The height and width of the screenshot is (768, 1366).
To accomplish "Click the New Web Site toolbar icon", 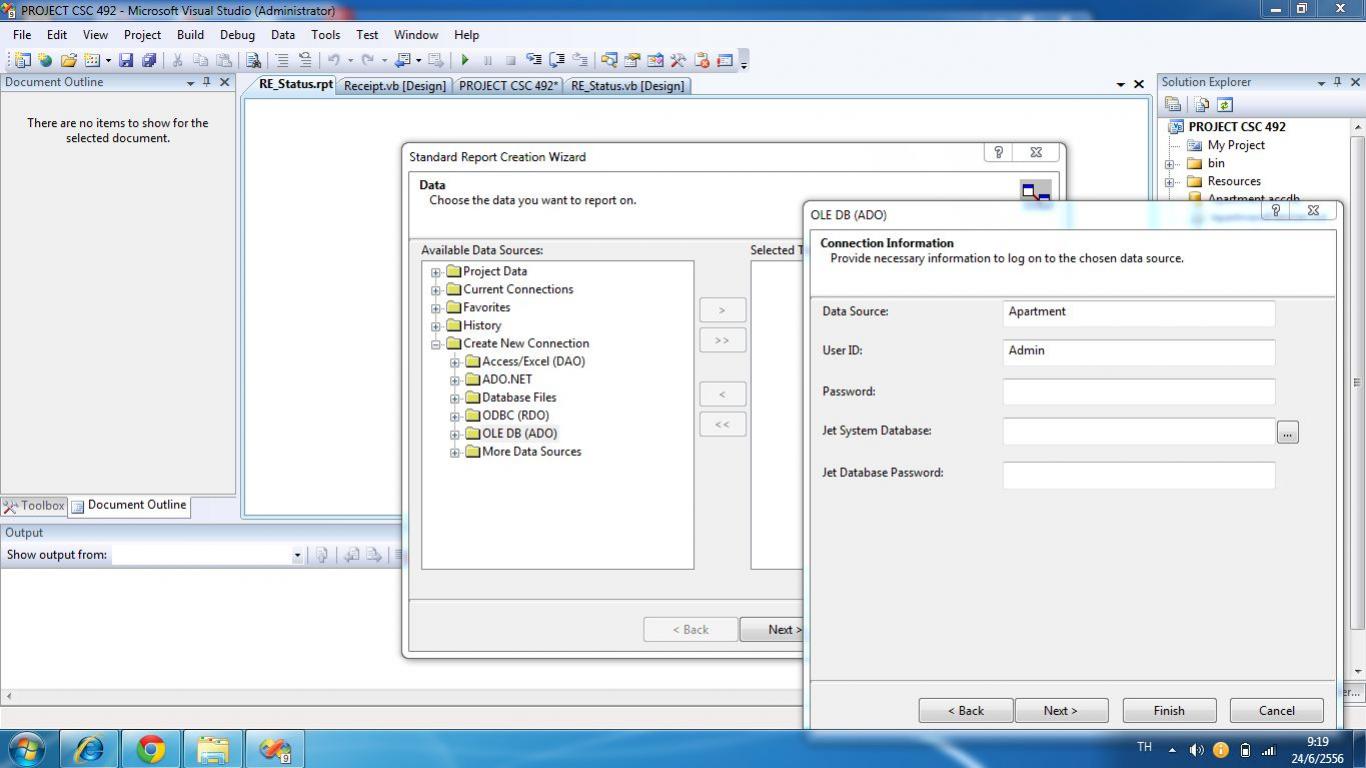I will tap(45, 60).
